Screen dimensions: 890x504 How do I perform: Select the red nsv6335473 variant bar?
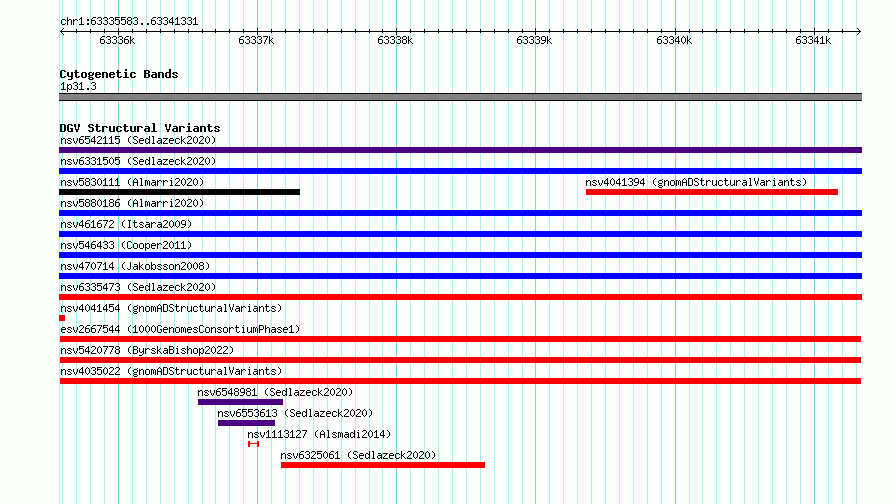(460, 297)
